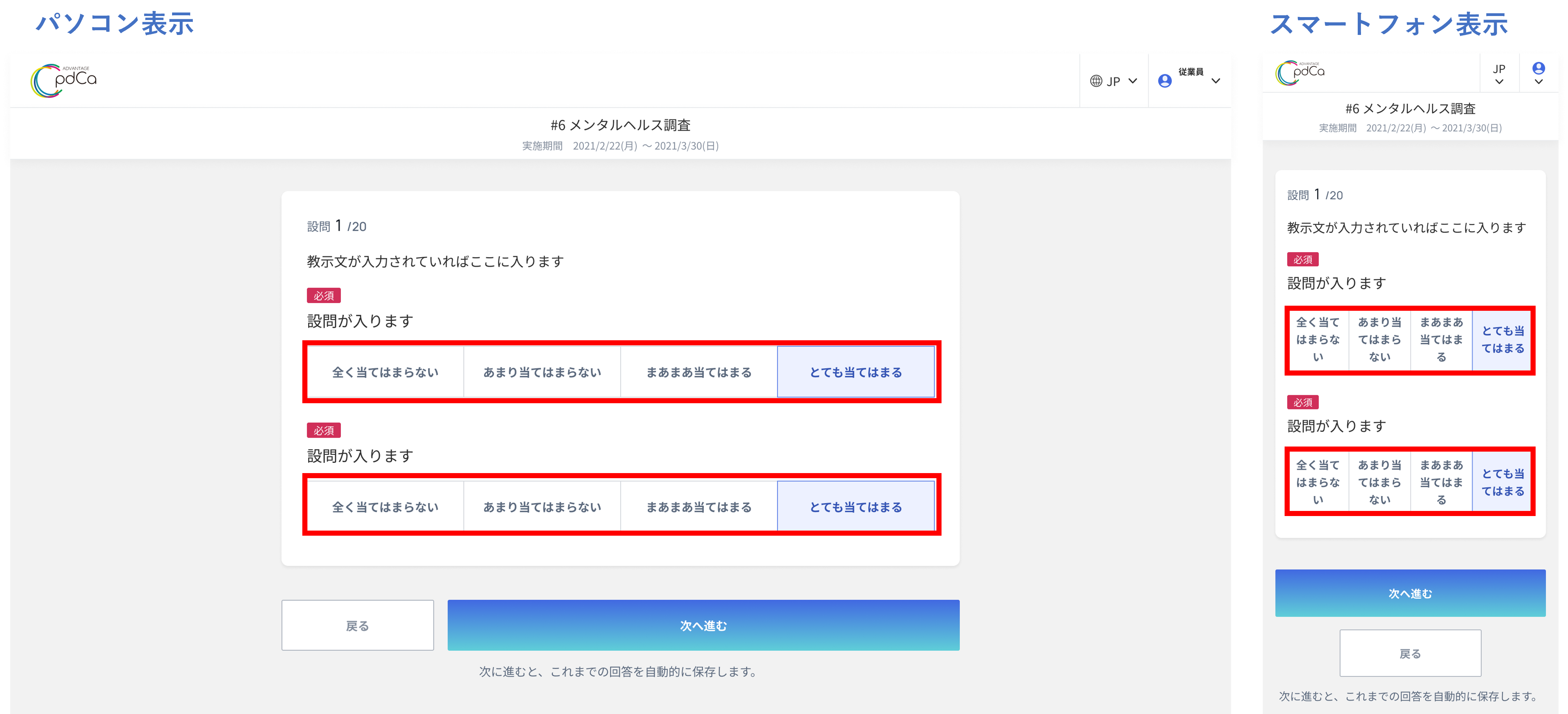The height and width of the screenshot is (714, 1568).
Task: Click first 設問が入ります heading in smartphone view
Action: coord(1337,283)
